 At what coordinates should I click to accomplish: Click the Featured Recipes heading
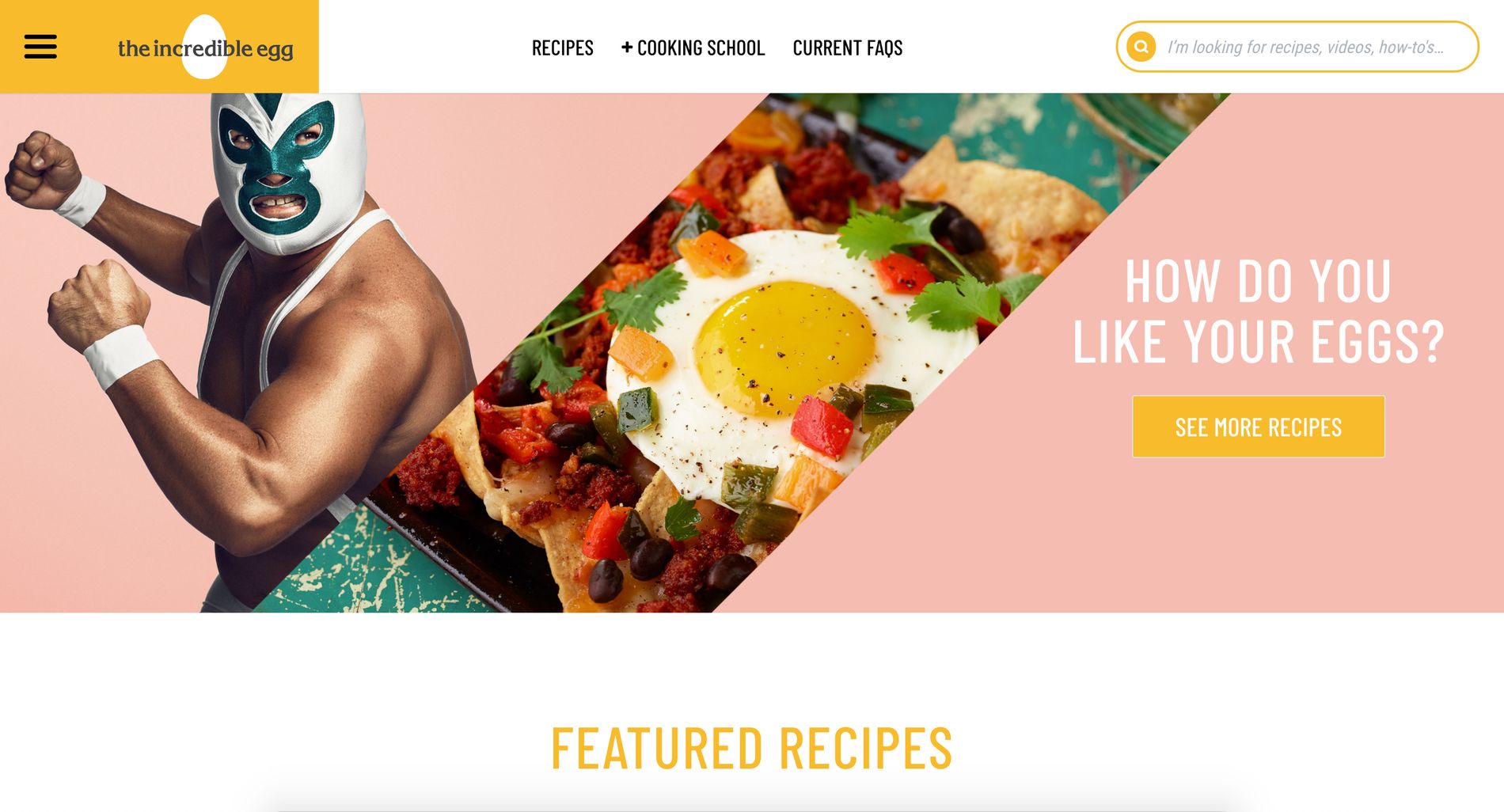click(x=751, y=748)
